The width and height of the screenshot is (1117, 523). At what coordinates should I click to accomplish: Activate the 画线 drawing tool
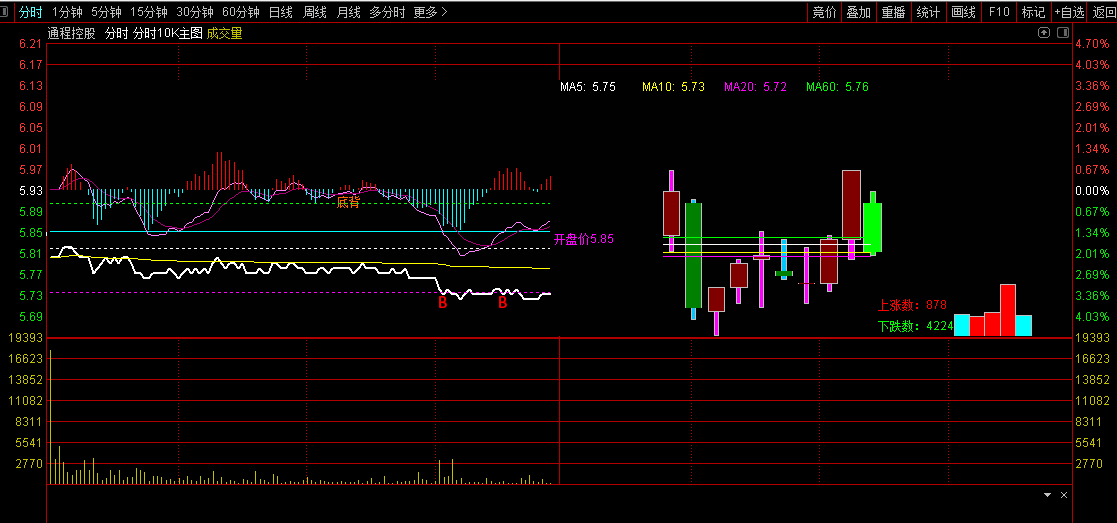(x=963, y=11)
